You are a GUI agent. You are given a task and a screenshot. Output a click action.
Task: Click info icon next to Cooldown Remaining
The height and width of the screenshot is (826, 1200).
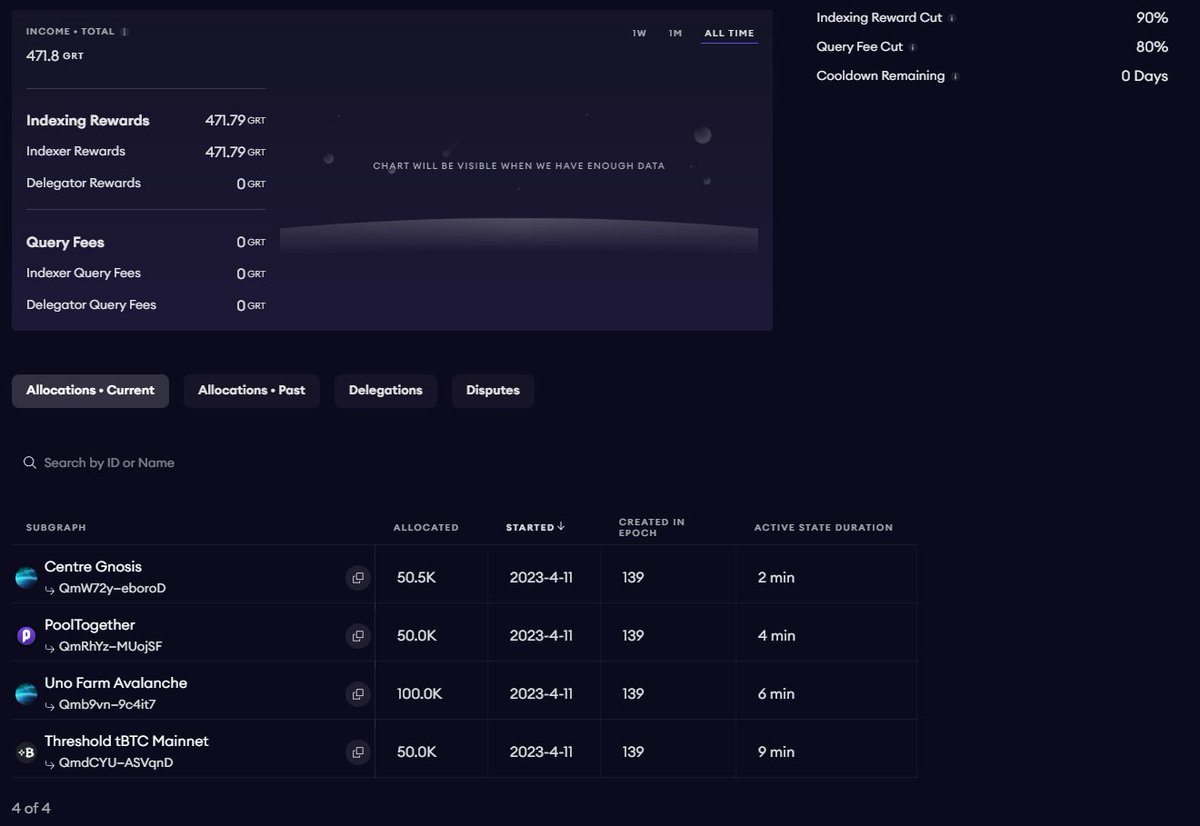click(954, 76)
